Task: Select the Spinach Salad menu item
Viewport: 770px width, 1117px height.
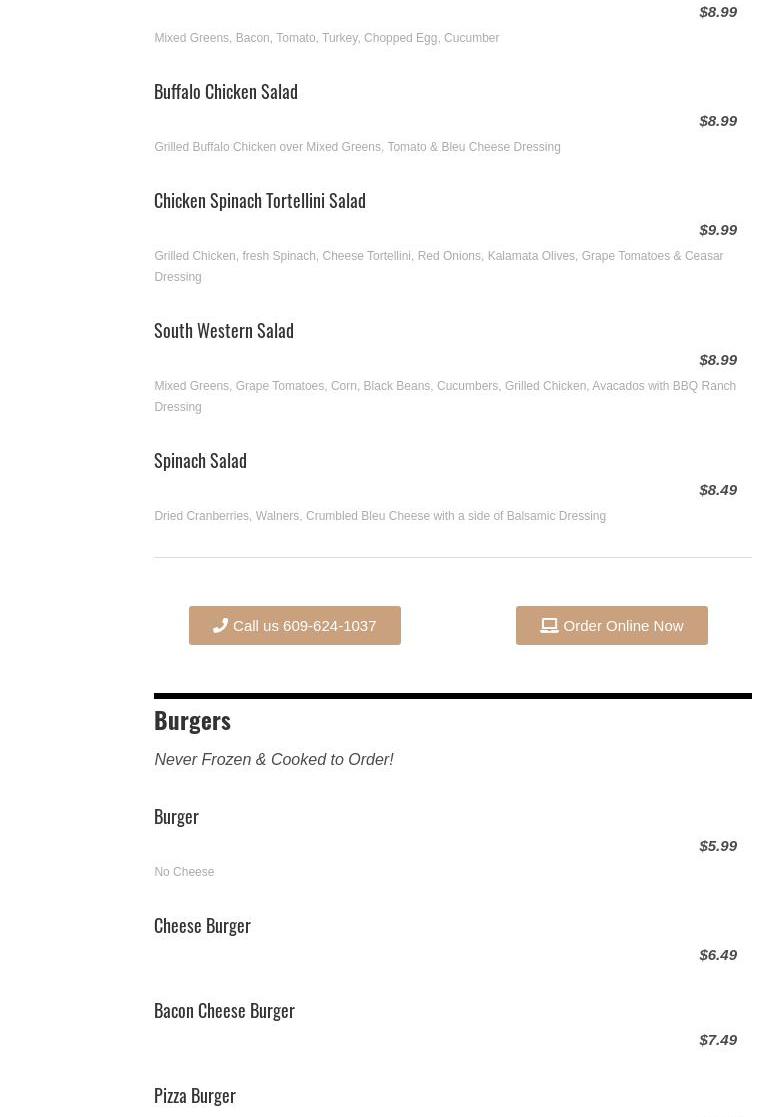Action: [200, 460]
